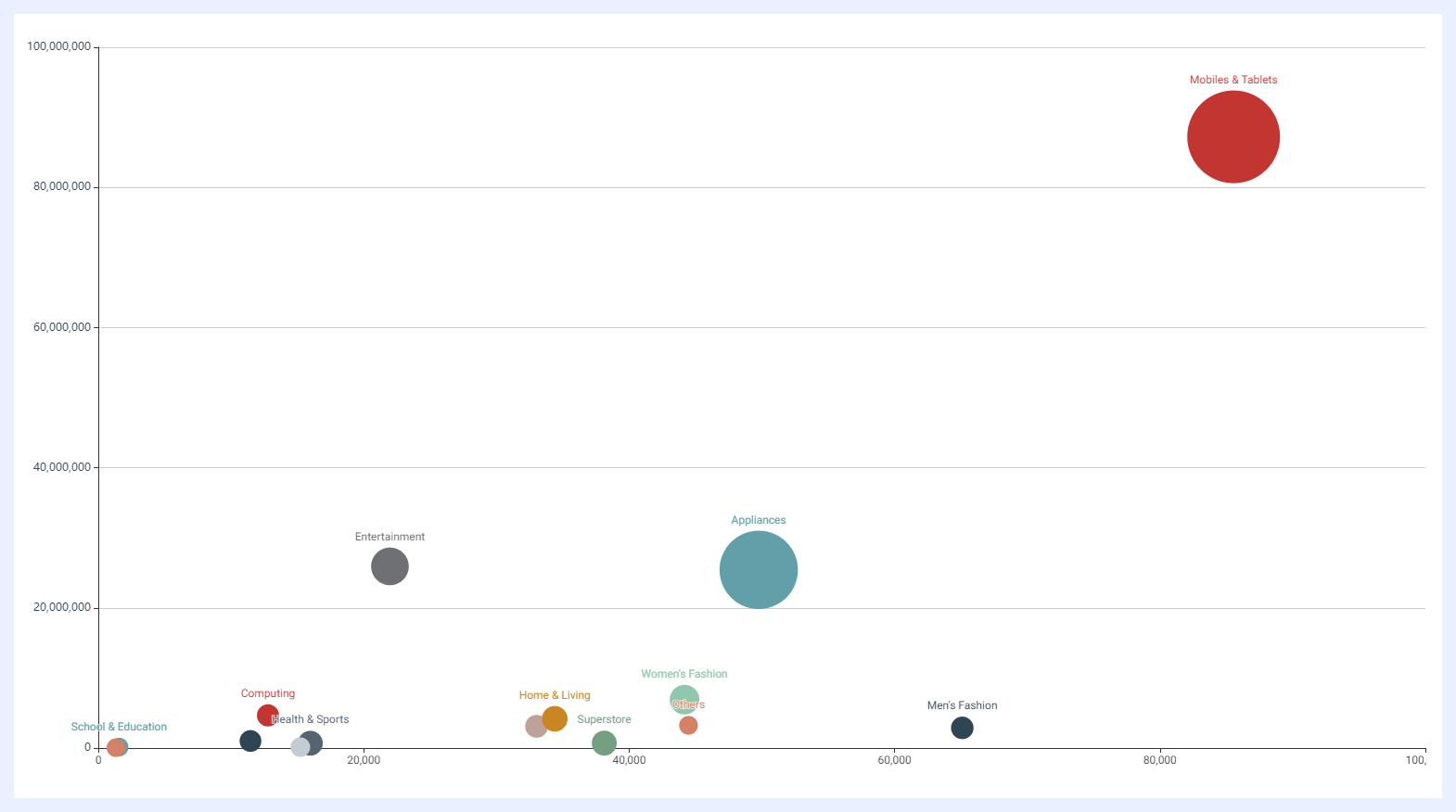
Task: Click the orange School & Education bubble near origin
Action: (x=115, y=747)
